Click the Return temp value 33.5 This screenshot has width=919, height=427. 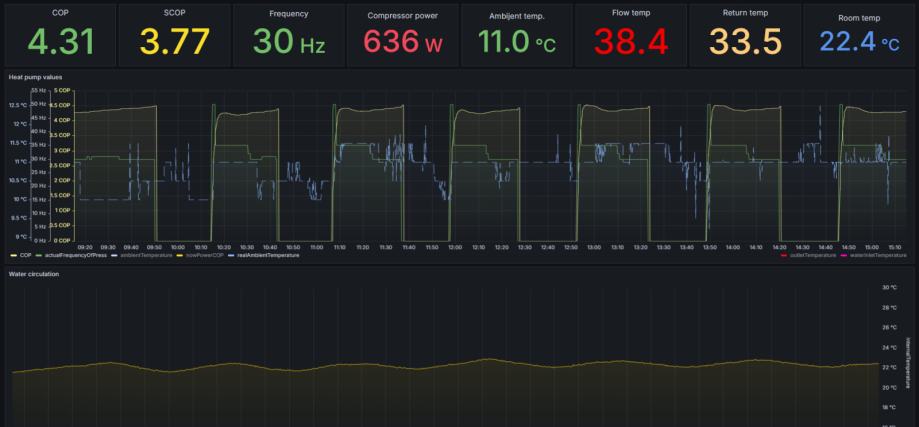pos(746,42)
